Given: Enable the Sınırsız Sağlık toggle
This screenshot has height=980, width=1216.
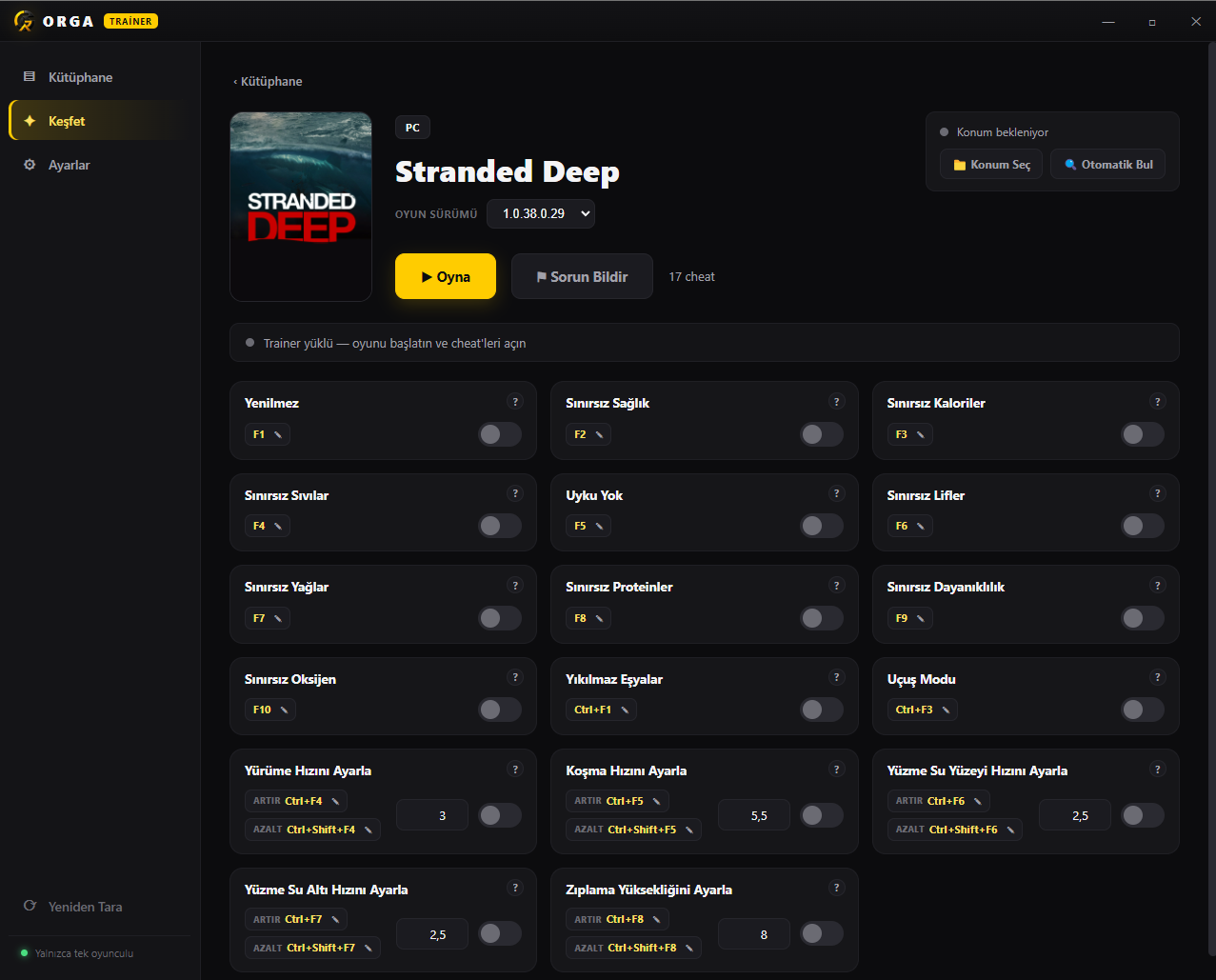Looking at the screenshot, I should 822,434.
